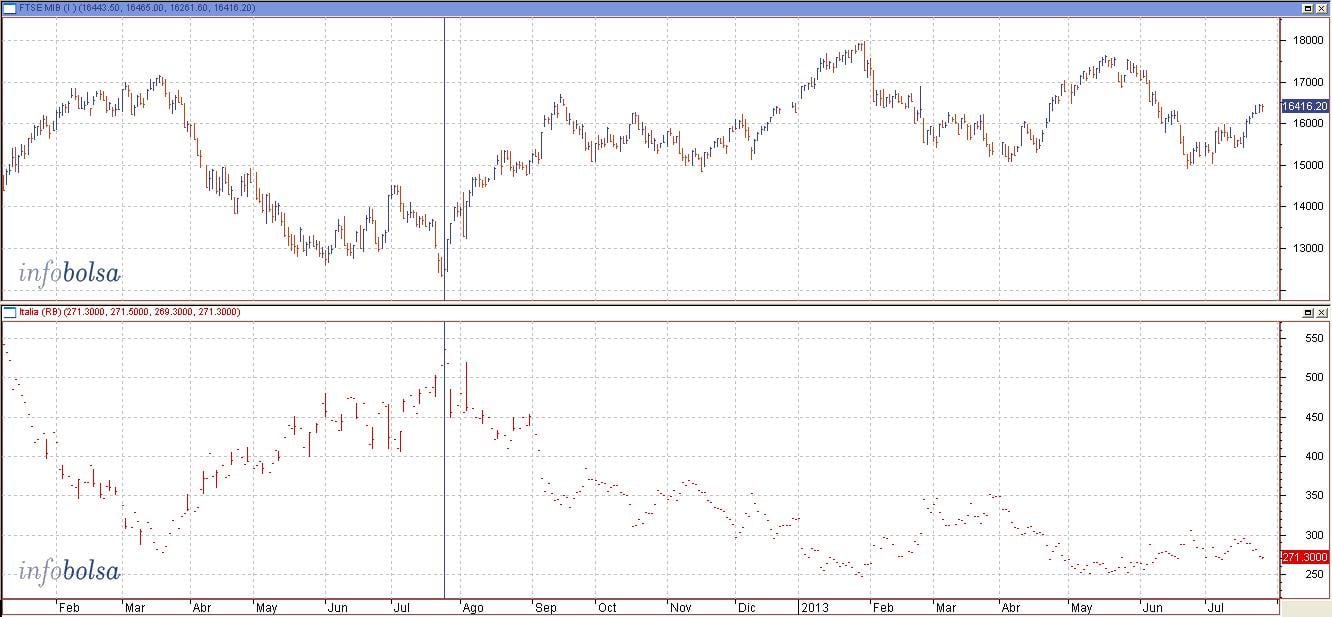Click the vertical cursor line in upper chart

[444, 160]
